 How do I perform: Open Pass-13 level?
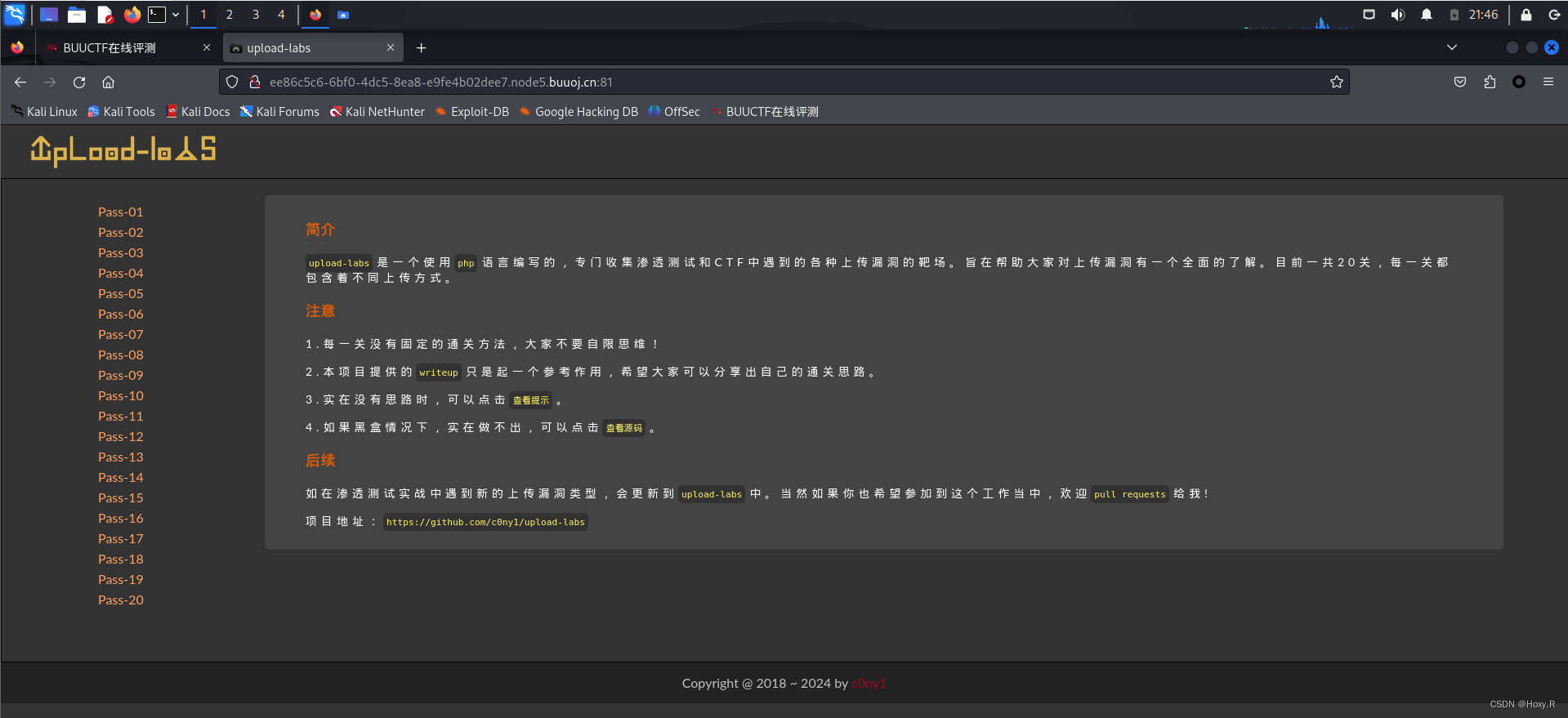[121, 457]
